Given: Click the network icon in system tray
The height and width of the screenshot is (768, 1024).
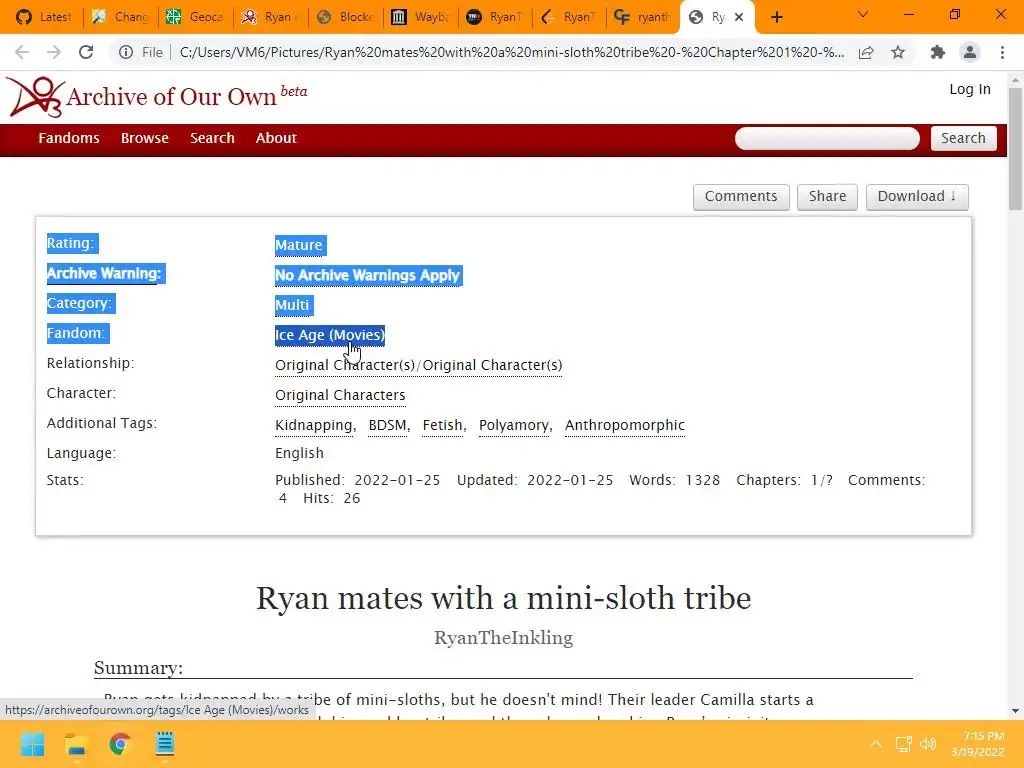Looking at the screenshot, I should point(904,744).
